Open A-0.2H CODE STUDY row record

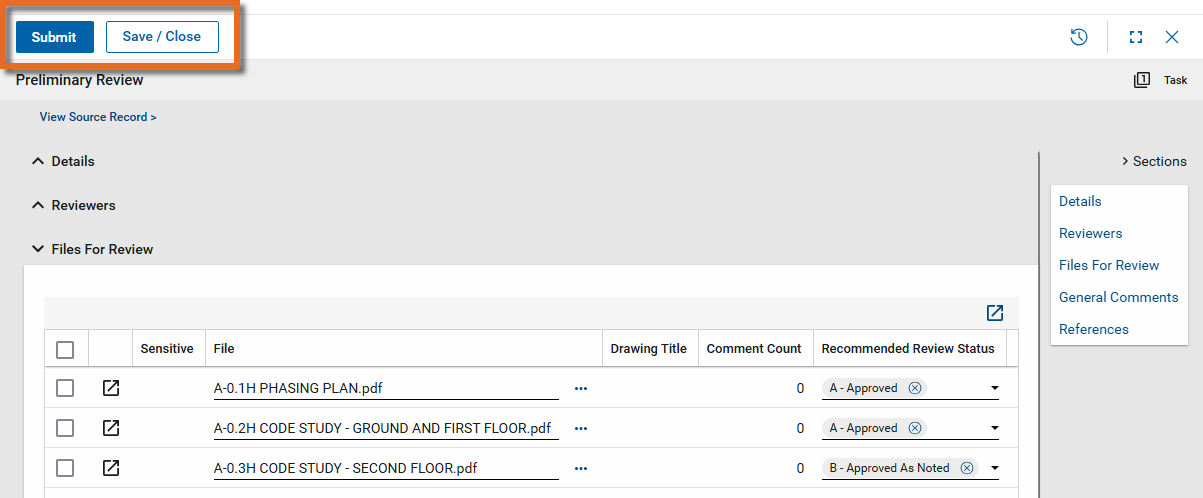point(111,428)
